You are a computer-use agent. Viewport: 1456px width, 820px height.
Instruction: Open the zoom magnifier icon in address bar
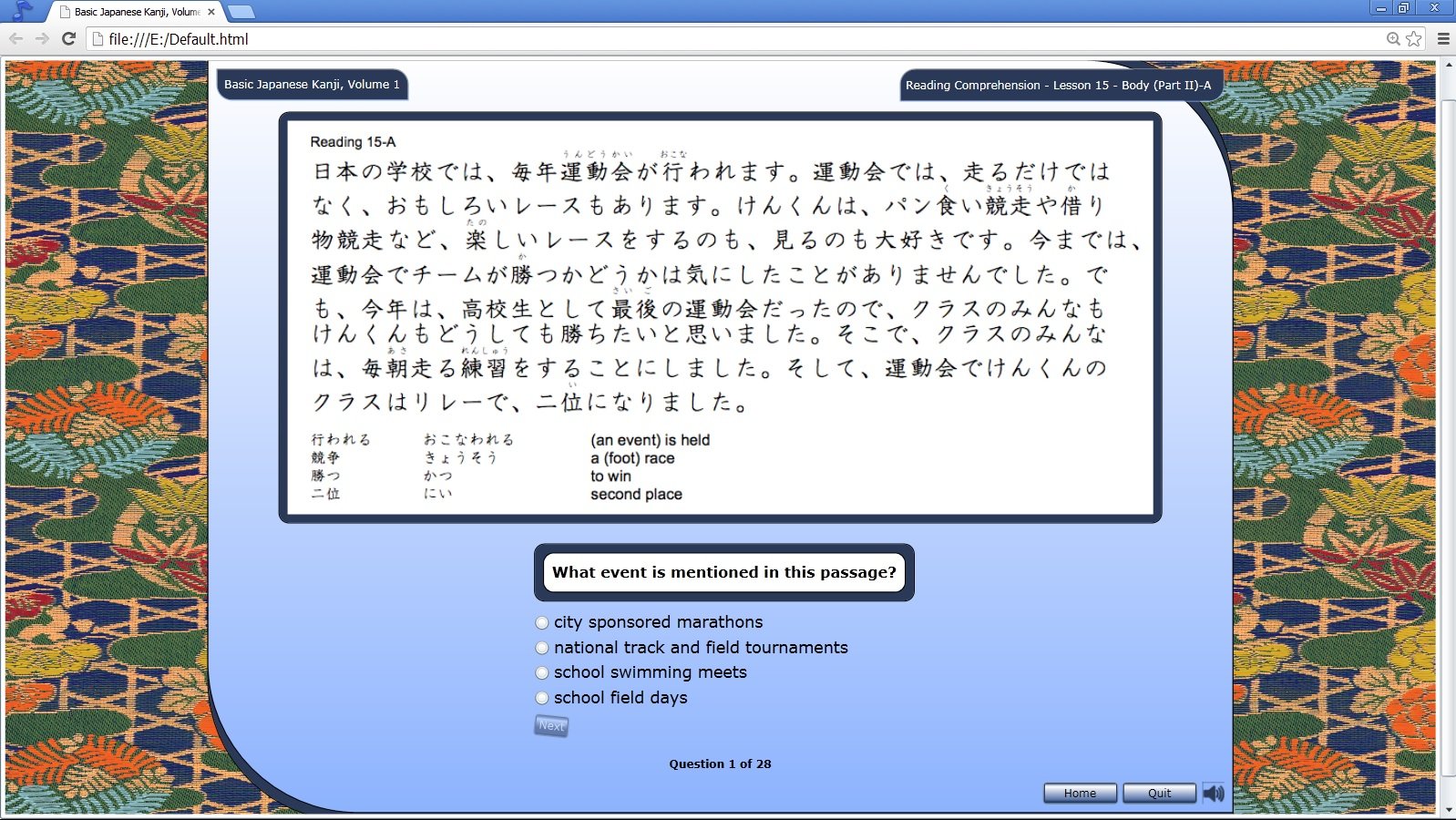[x=1393, y=38]
